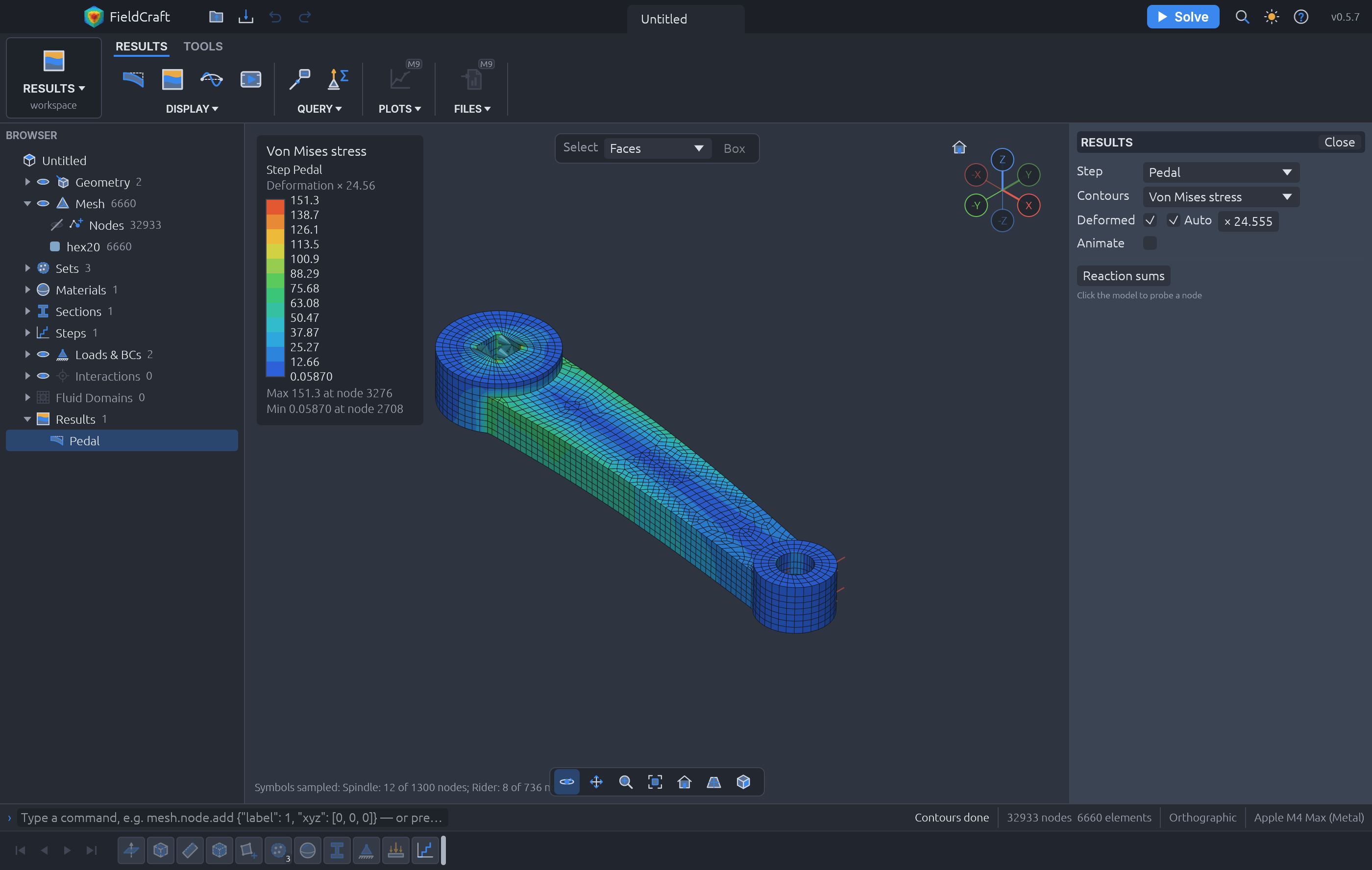Open the help question mark icon
The width and height of the screenshot is (1372, 870).
[1301, 17]
